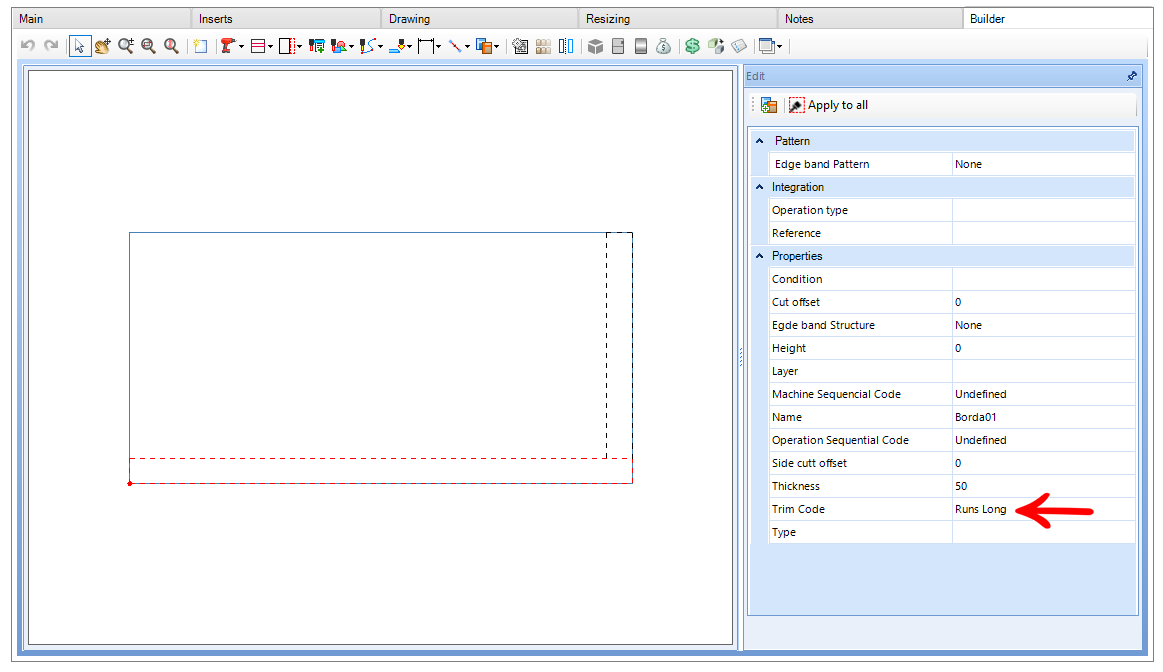The height and width of the screenshot is (672, 1163).
Task: Open the Resizing tab
Action: point(677,19)
